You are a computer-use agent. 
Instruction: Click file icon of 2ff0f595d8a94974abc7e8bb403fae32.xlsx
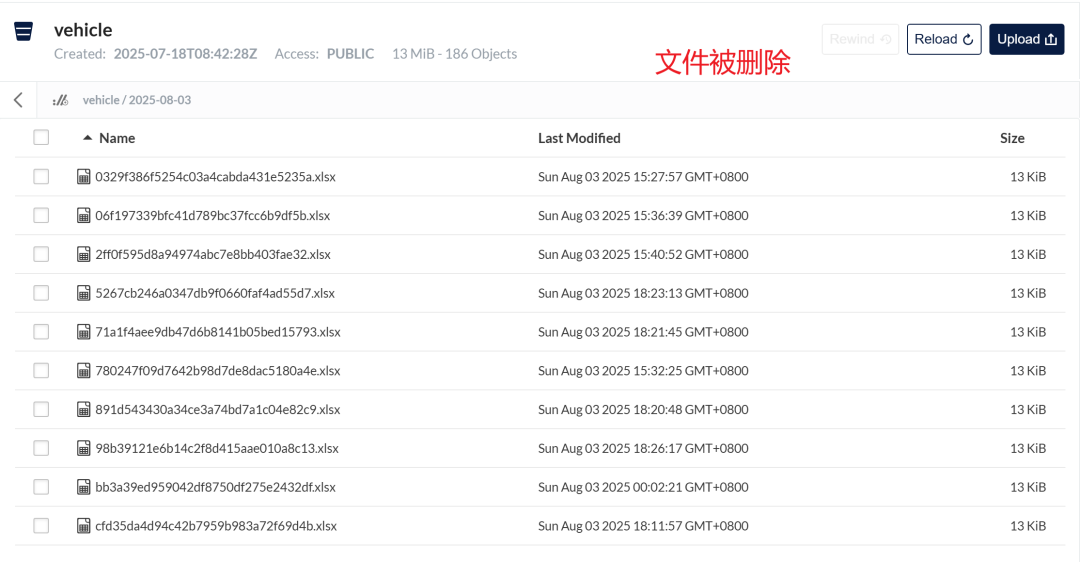coord(83,254)
